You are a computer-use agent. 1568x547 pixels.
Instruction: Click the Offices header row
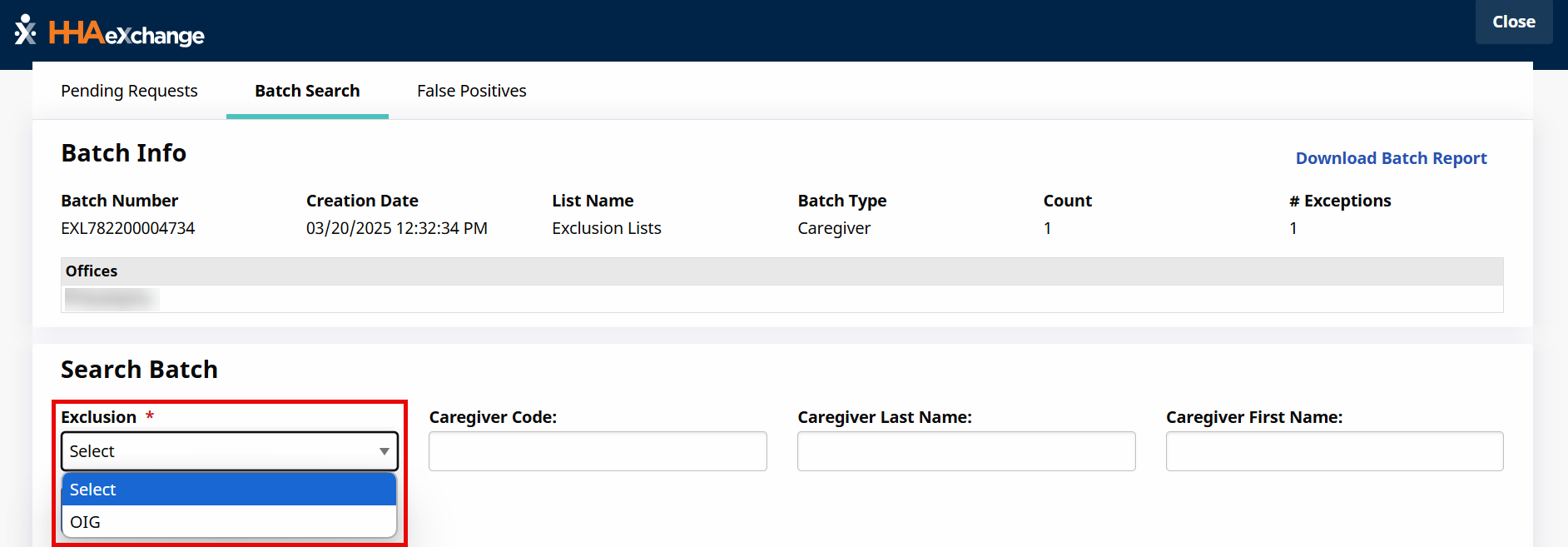[x=782, y=271]
